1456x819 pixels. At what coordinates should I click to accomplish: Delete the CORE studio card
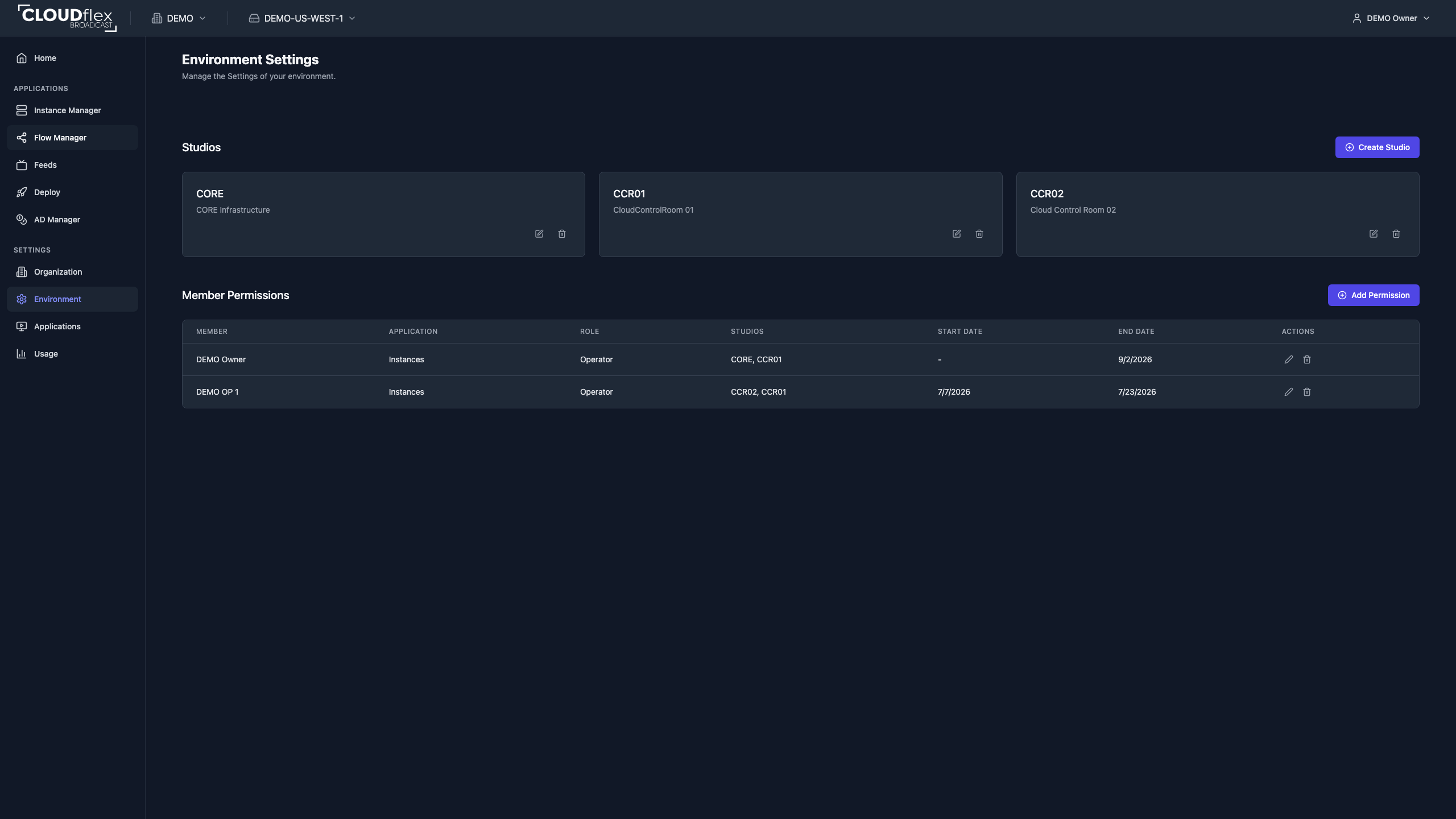click(562, 234)
